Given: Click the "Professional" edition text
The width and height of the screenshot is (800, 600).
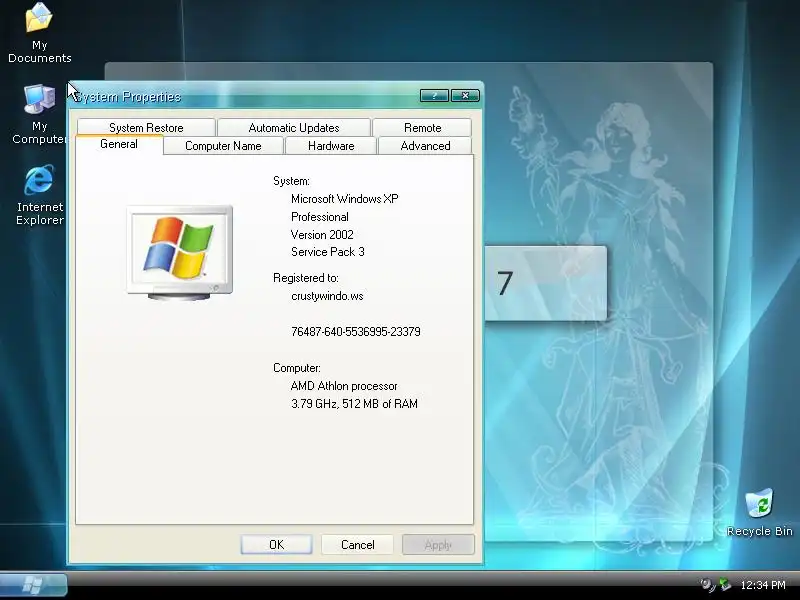Looking at the screenshot, I should pos(320,217).
